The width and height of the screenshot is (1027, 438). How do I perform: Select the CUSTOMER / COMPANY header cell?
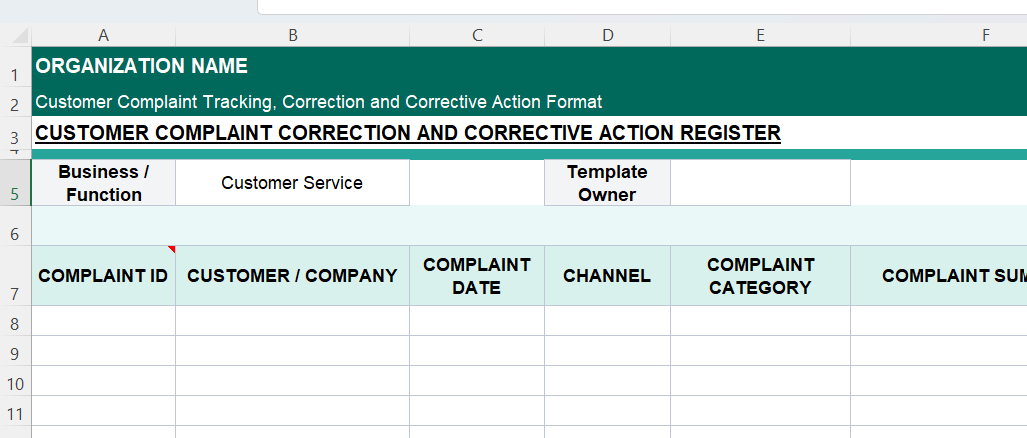coord(292,276)
